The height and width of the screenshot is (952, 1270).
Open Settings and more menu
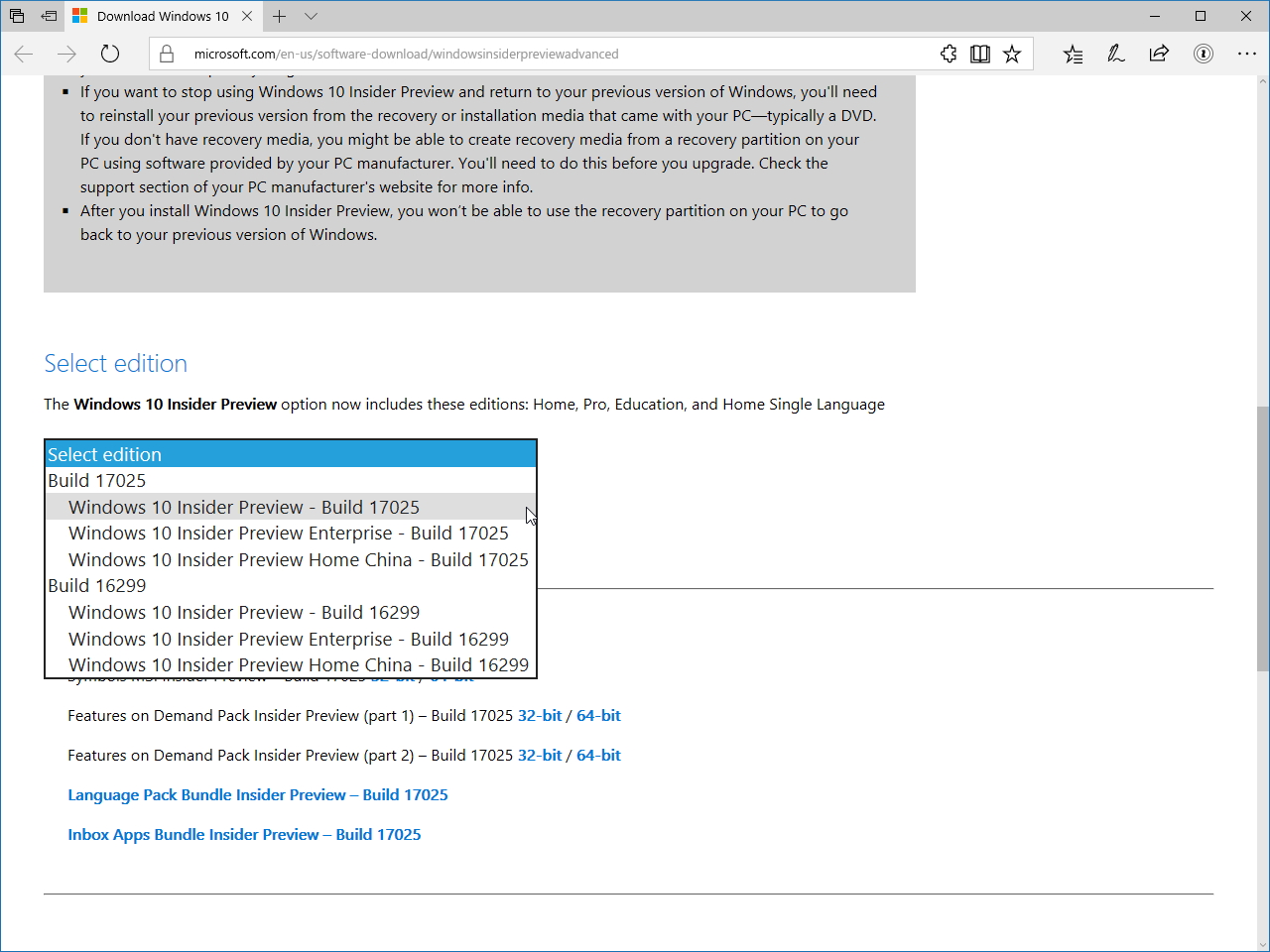click(x=1246, y=54)
